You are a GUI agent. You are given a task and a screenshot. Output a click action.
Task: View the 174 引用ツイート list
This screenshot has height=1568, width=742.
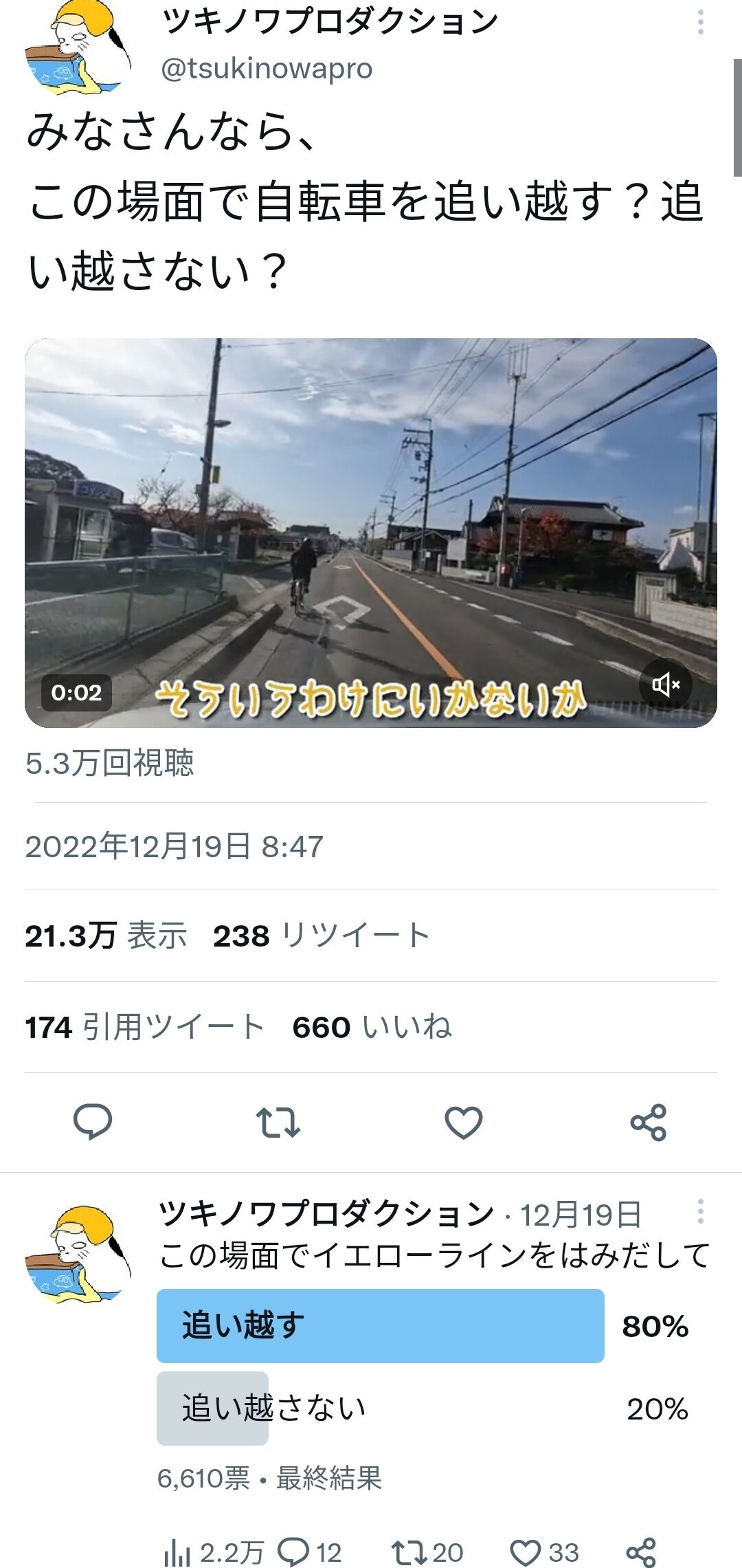[x=145, y=1027]
